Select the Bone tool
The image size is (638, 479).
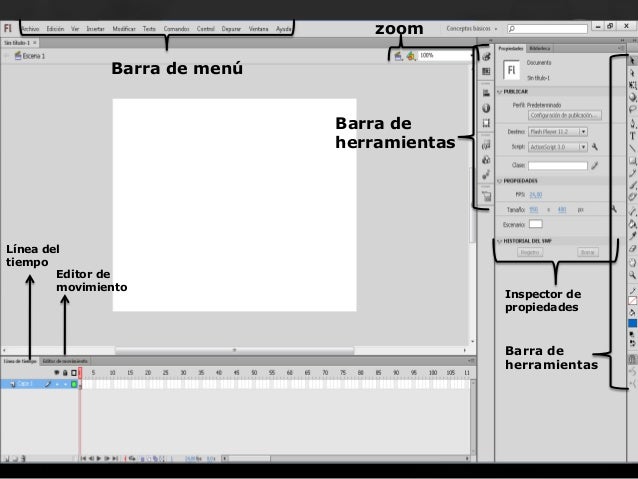click(x=632, y=211)
